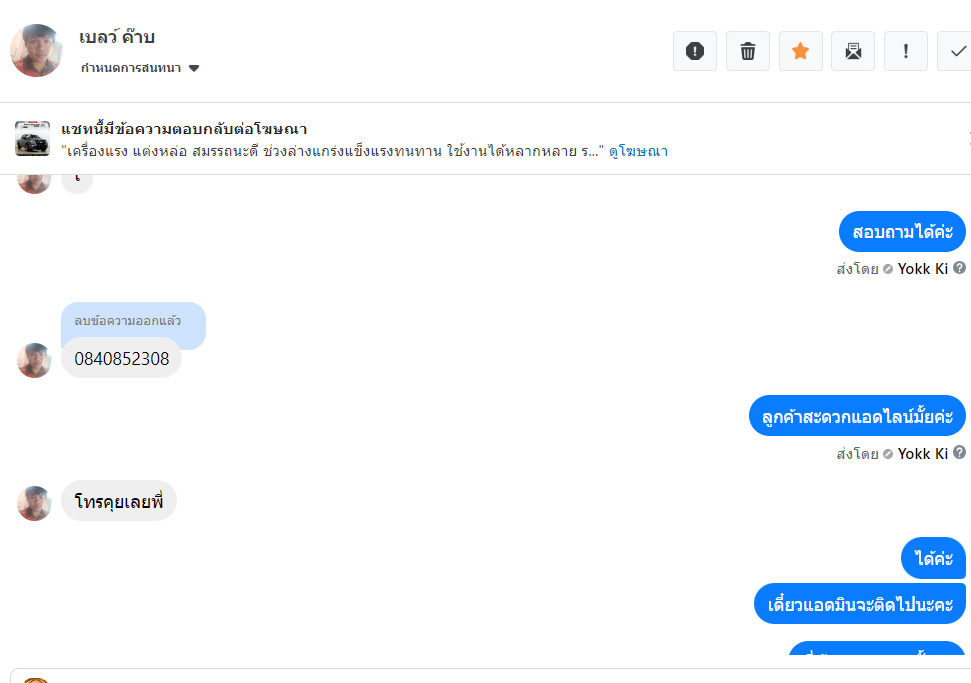The height and width of the screenshot is (683, 971).
Task: Click avatar next to โทรคุยเลยพี่ message
Action: tap(34, 503)
